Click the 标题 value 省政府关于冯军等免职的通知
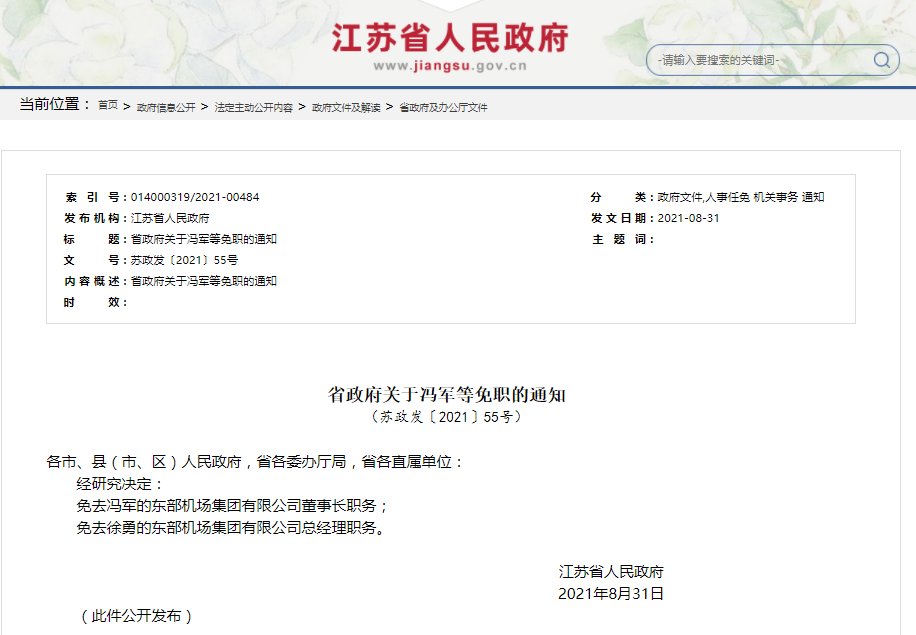Viewport: 916px width, 635px height. (204, 240)
